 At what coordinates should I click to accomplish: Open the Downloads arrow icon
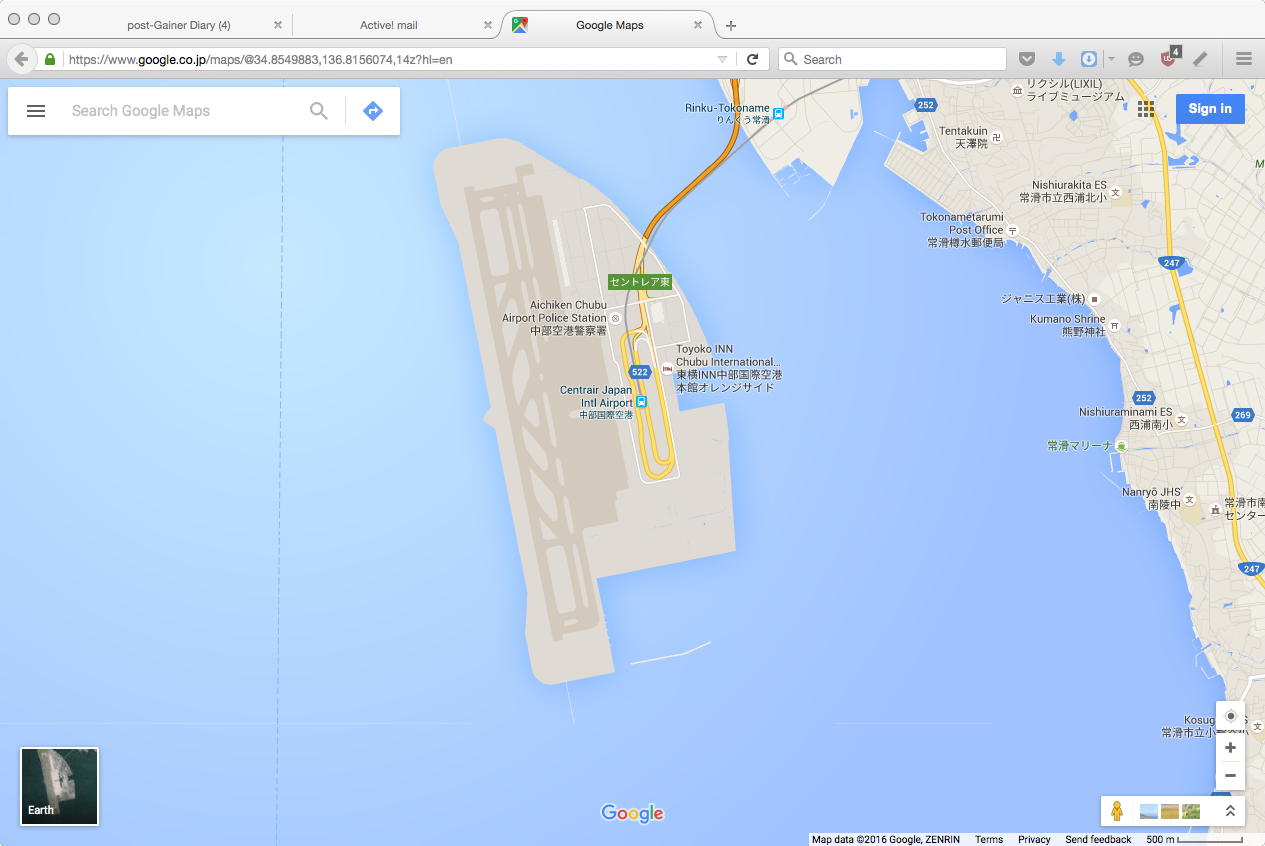[x=1058, y=59]
